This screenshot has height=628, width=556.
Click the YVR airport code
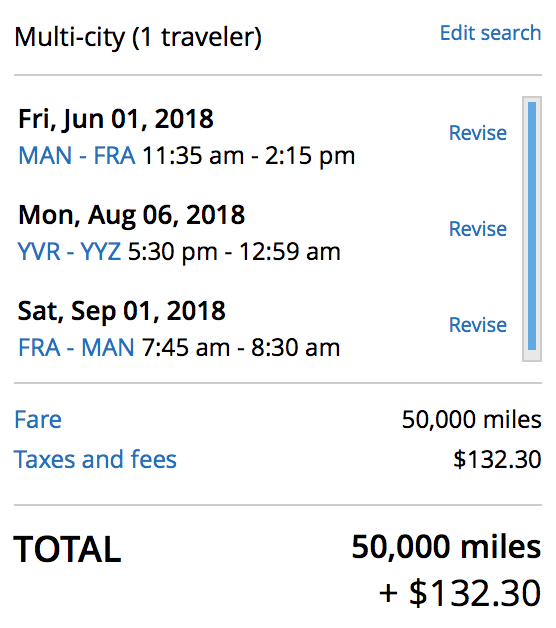point(39,252)
